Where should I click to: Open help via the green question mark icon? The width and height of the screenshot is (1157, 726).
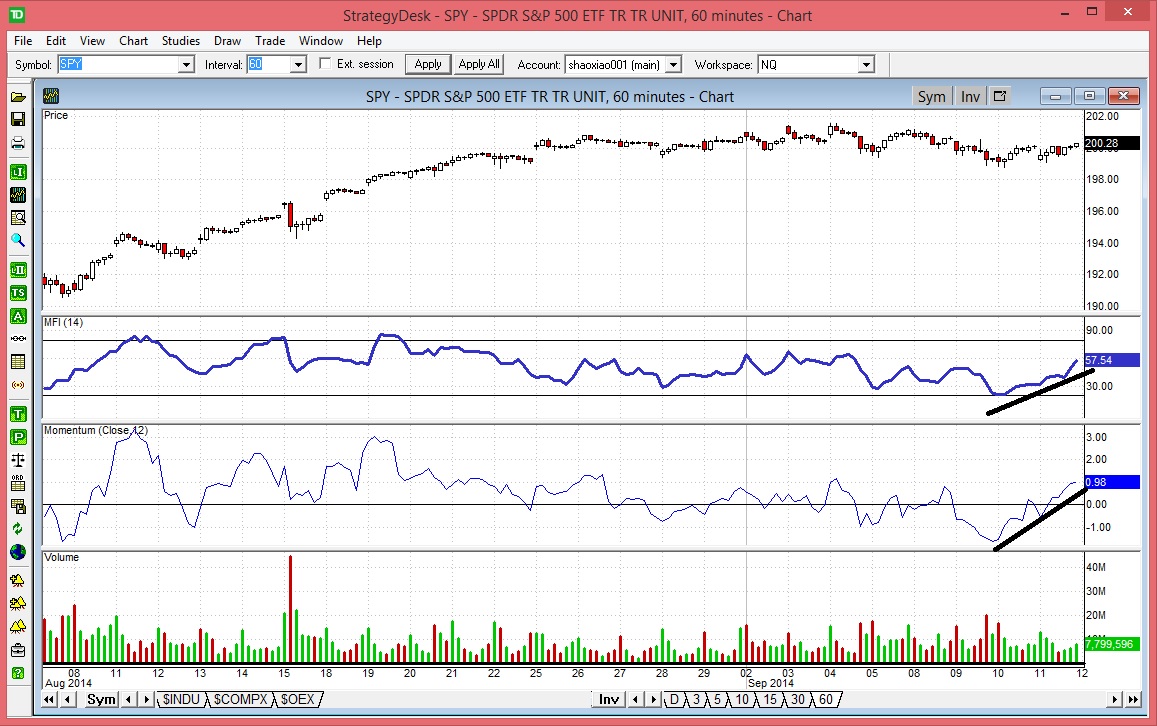[18, 673]
